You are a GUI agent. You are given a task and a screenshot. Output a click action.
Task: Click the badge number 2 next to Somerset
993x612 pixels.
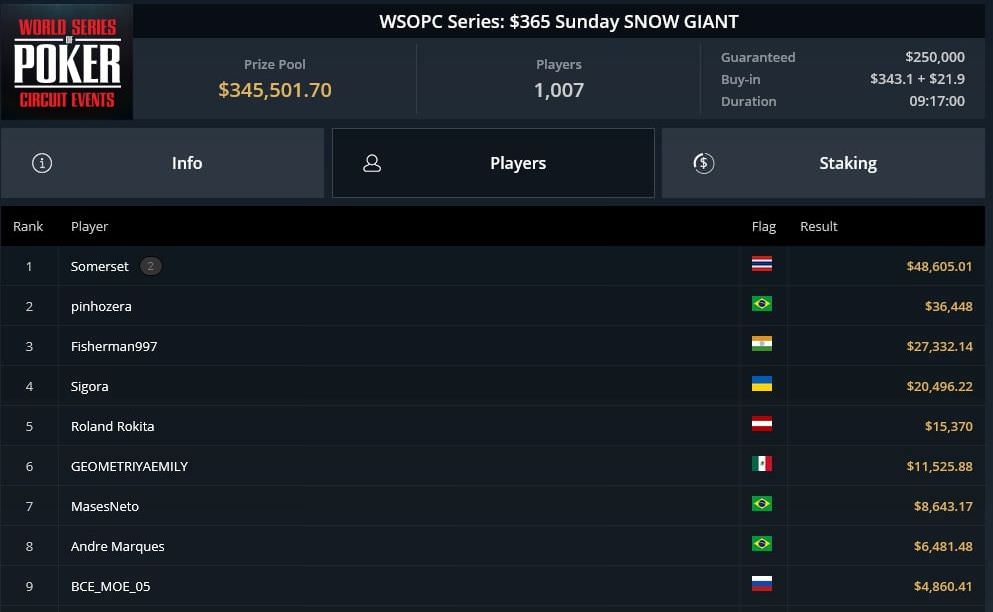[150, 266]
